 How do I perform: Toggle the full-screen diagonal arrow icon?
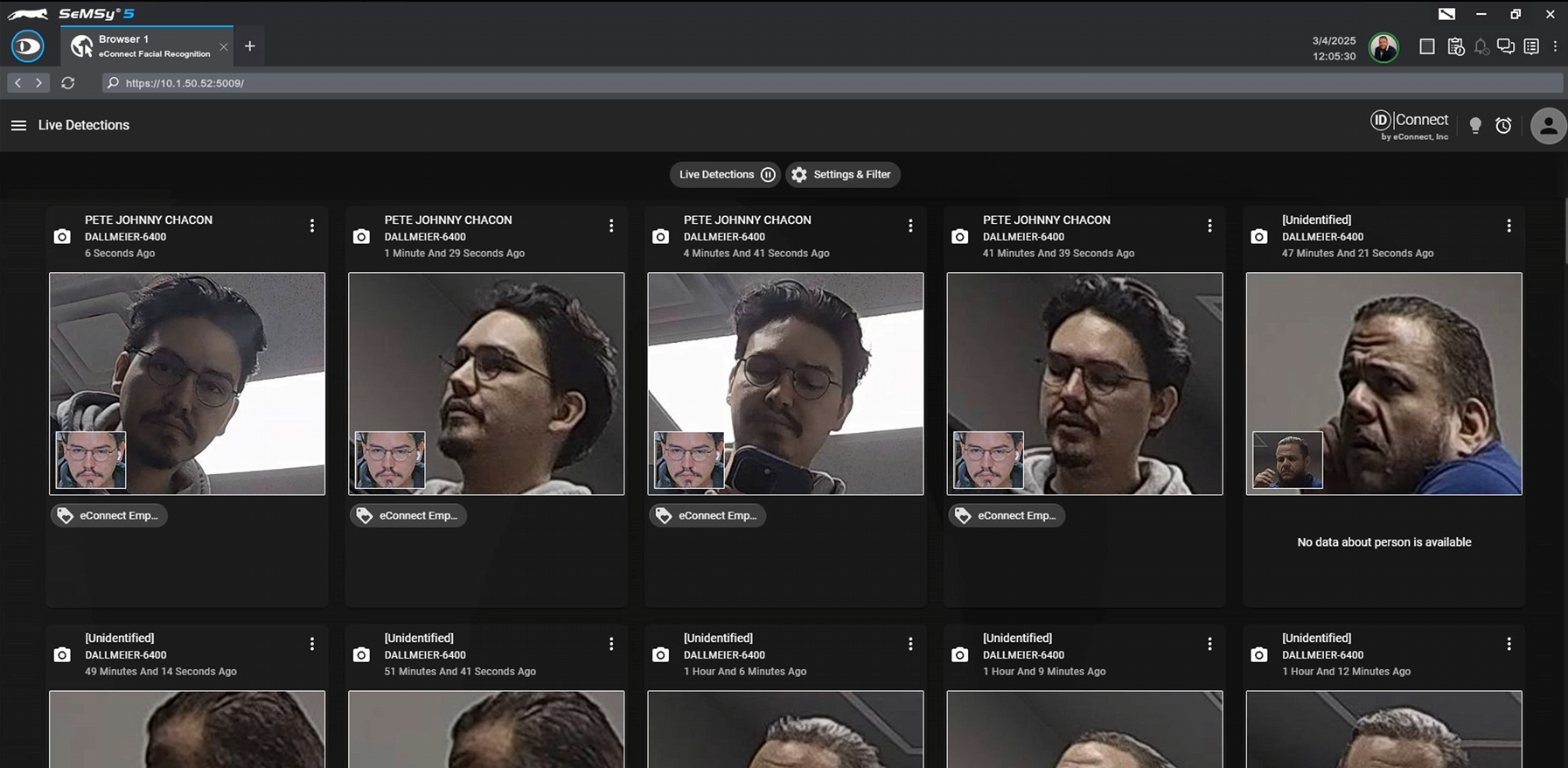tap(1446, 14)
